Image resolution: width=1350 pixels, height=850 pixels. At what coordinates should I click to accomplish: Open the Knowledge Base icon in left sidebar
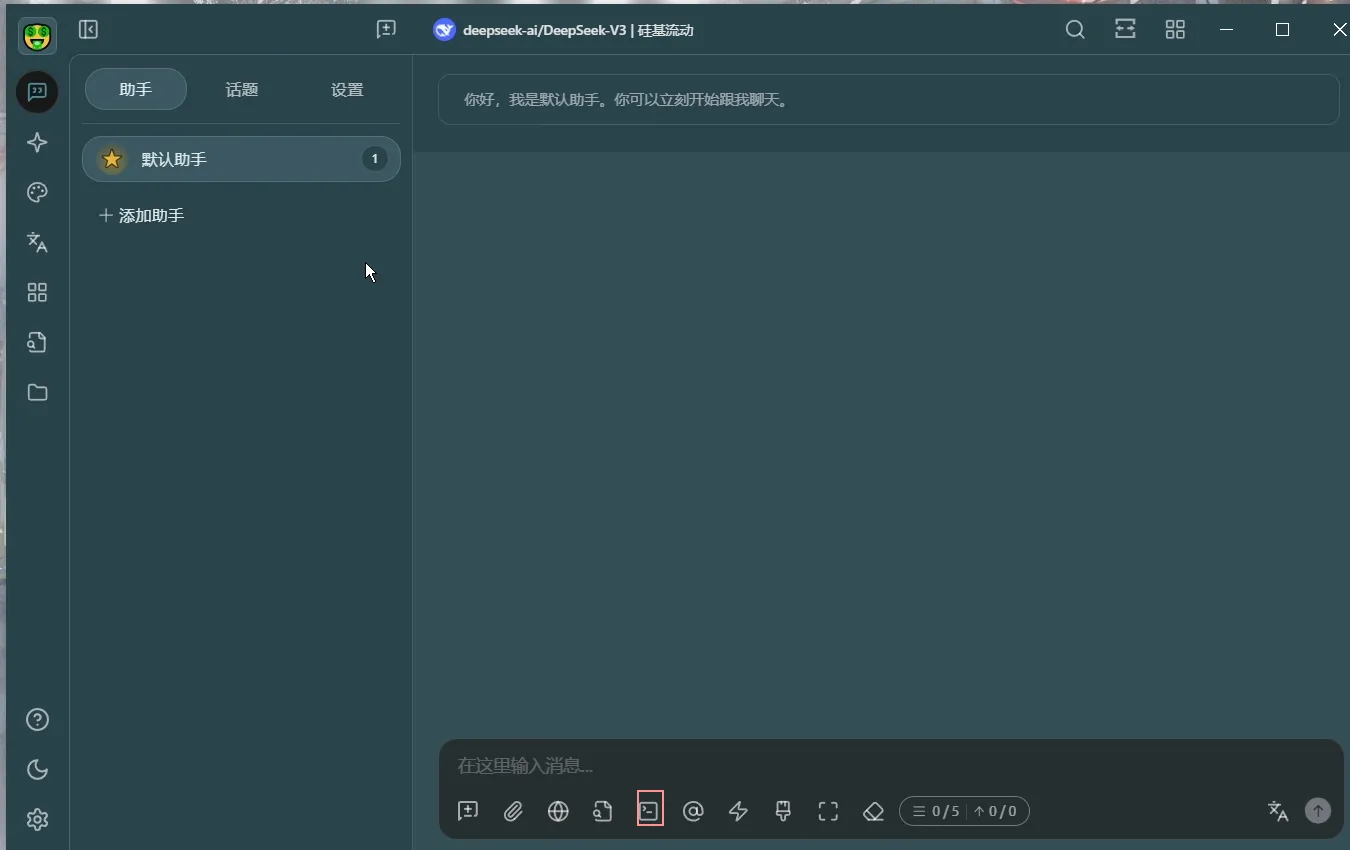pos(37,343)
